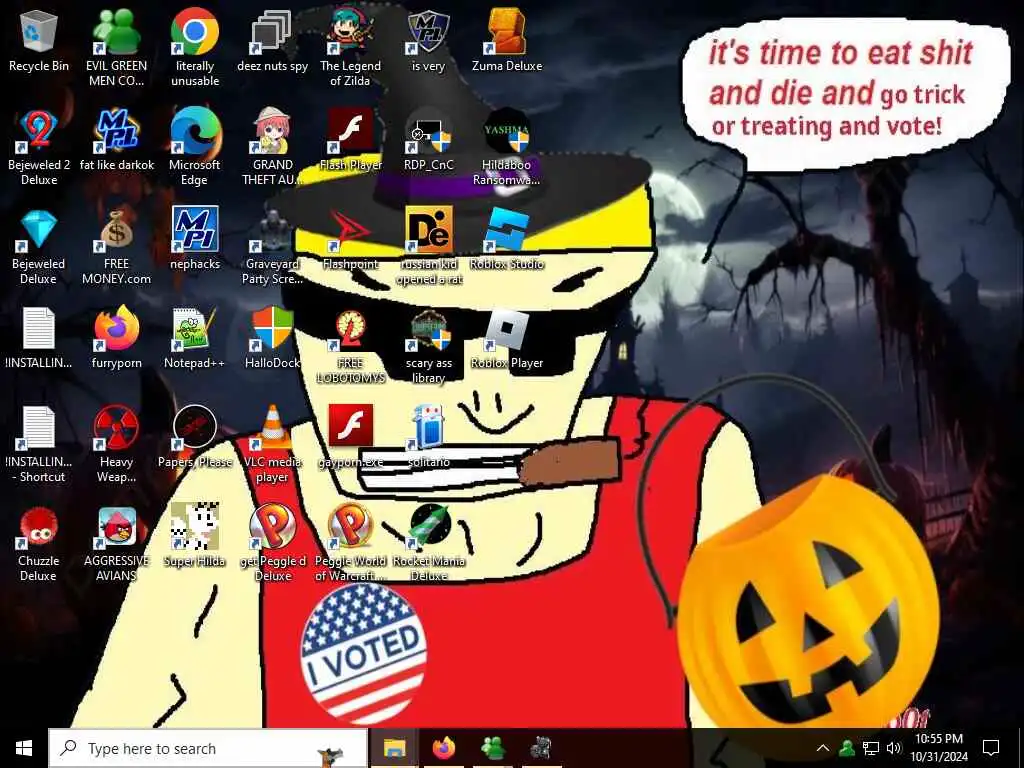Open VLC media player shortcut
This screenshot has height=768, width=1024.
272,445
